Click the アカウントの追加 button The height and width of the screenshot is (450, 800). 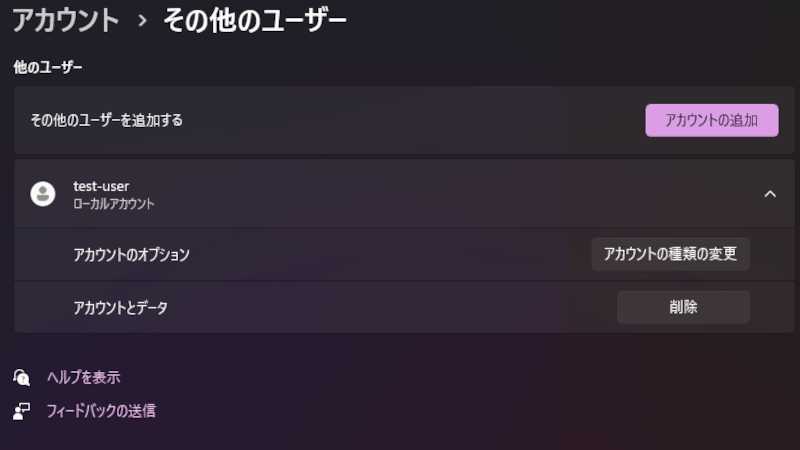tap(711, 120)
